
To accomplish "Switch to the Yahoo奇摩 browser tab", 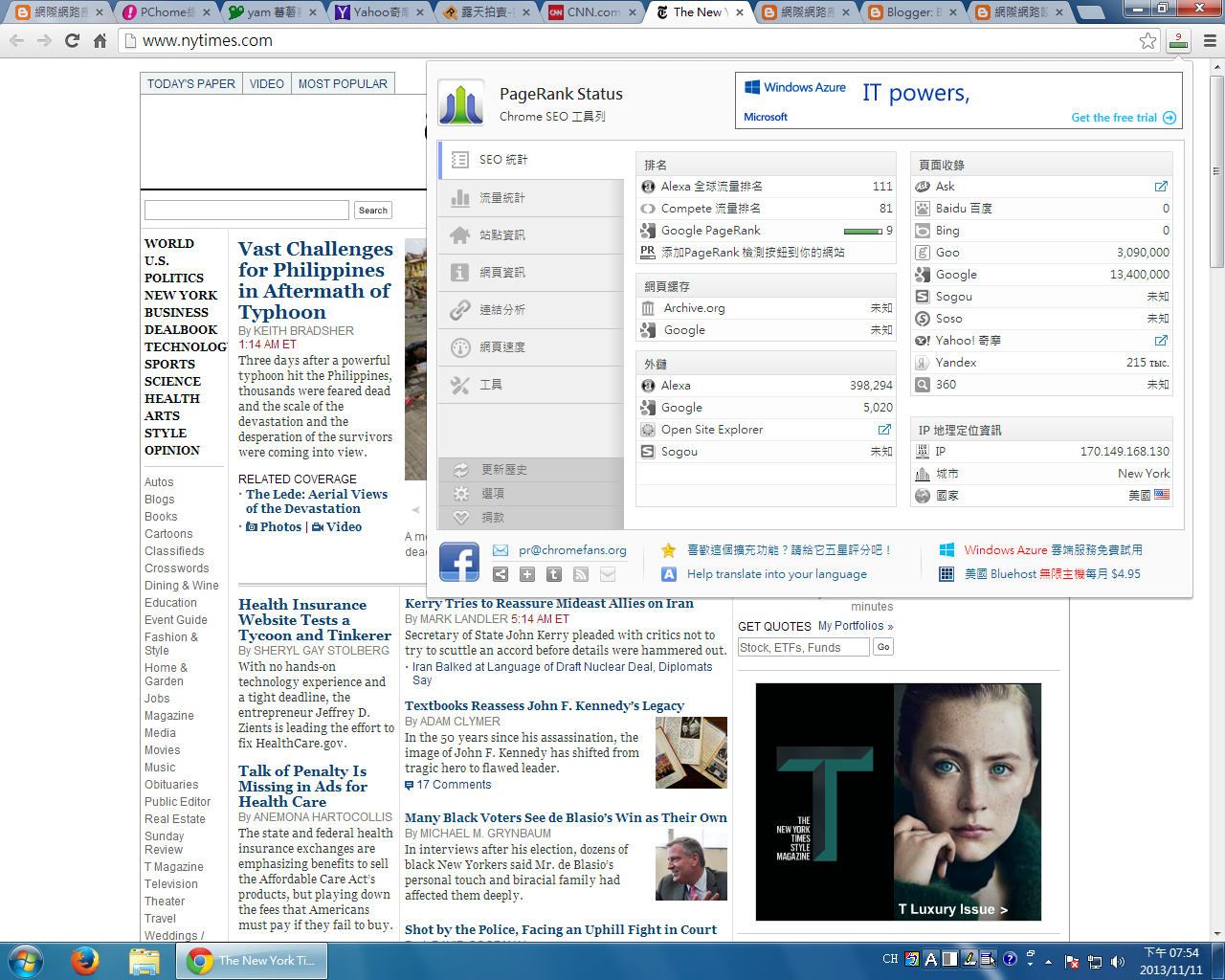I will (378, 12).
